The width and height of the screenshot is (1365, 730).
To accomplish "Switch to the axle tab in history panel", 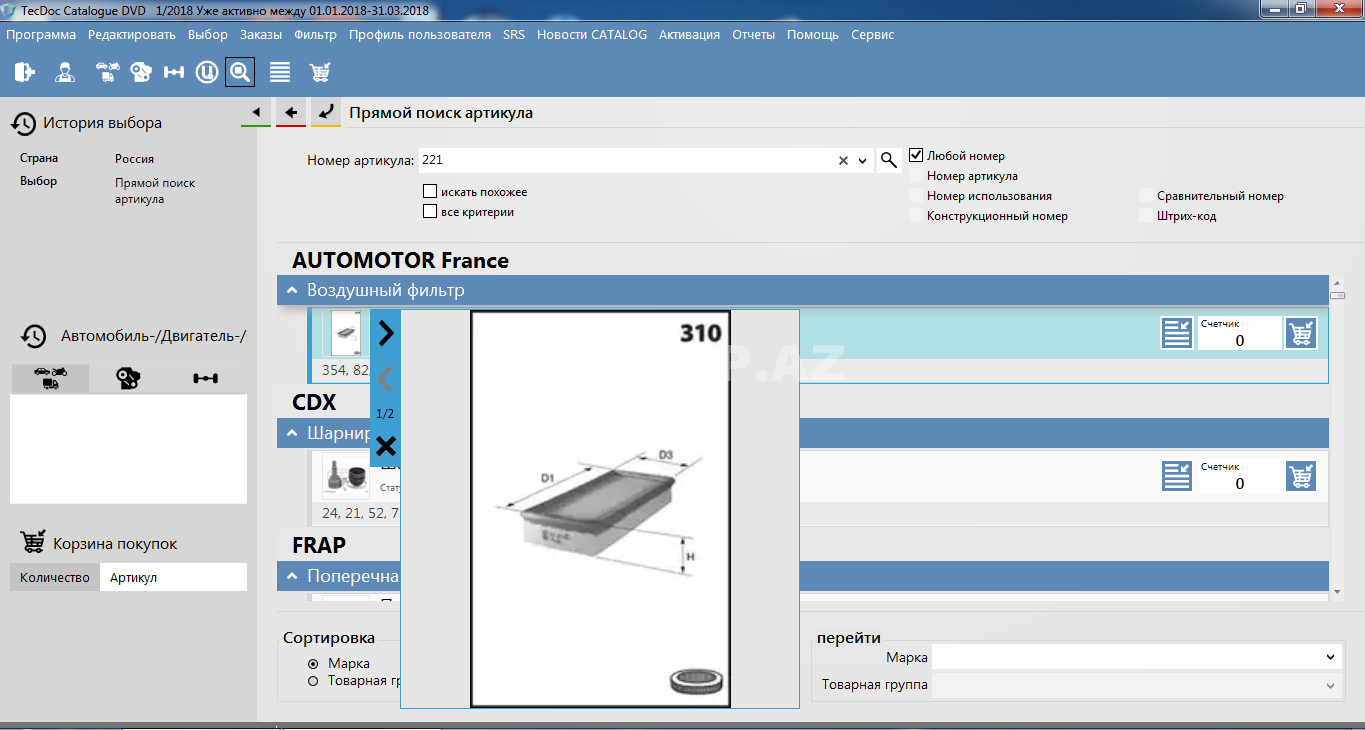I will [206, 378].
